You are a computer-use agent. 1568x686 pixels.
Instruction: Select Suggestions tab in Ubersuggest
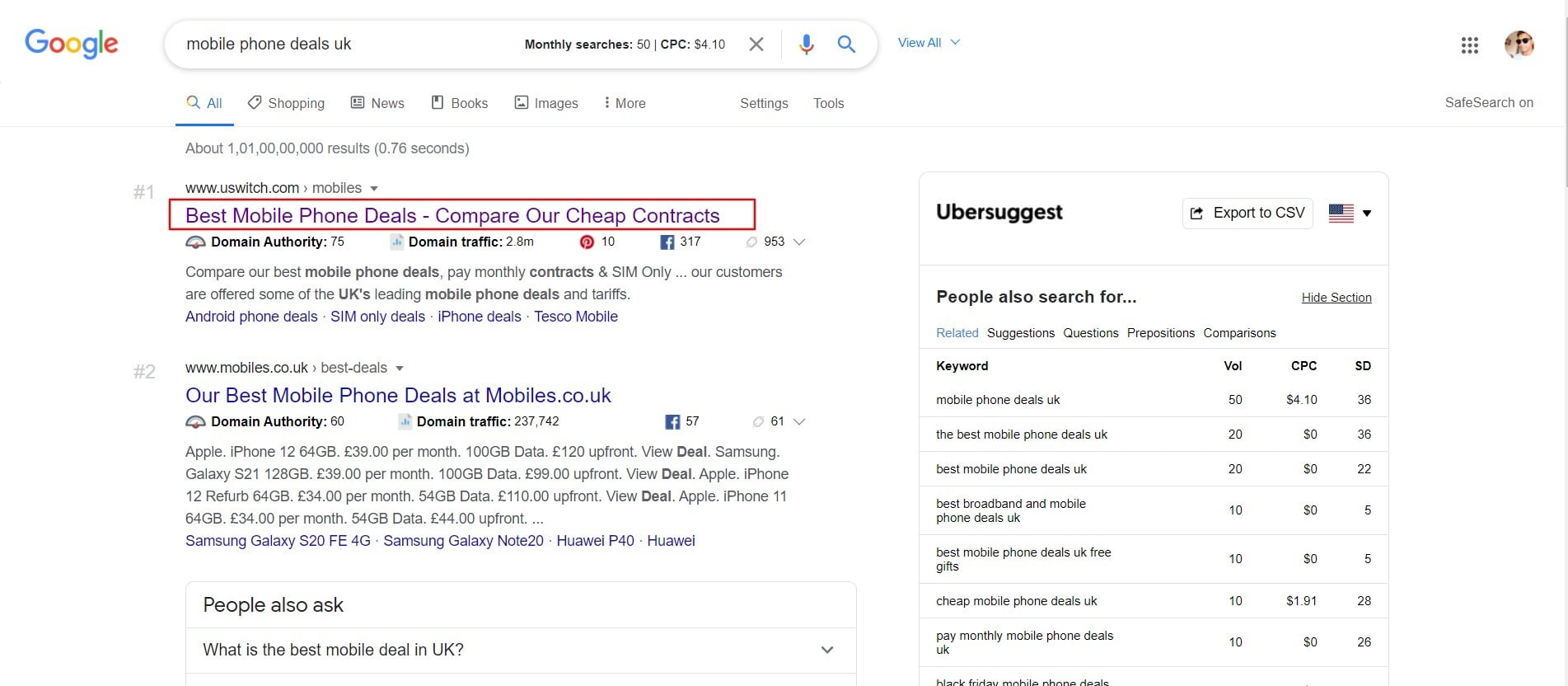point(1021,333)
